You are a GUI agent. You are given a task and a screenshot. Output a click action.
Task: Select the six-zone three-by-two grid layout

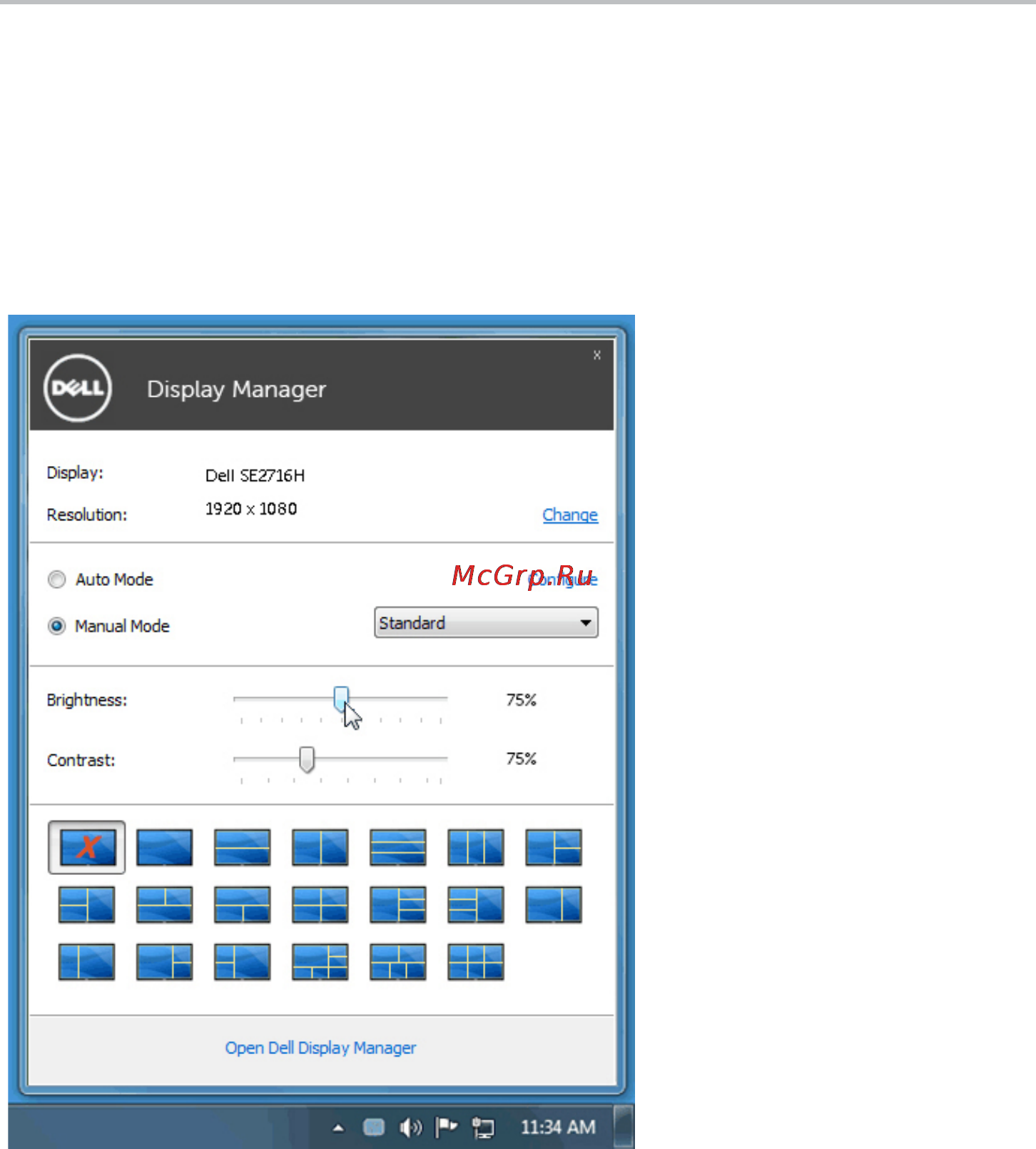476,962
